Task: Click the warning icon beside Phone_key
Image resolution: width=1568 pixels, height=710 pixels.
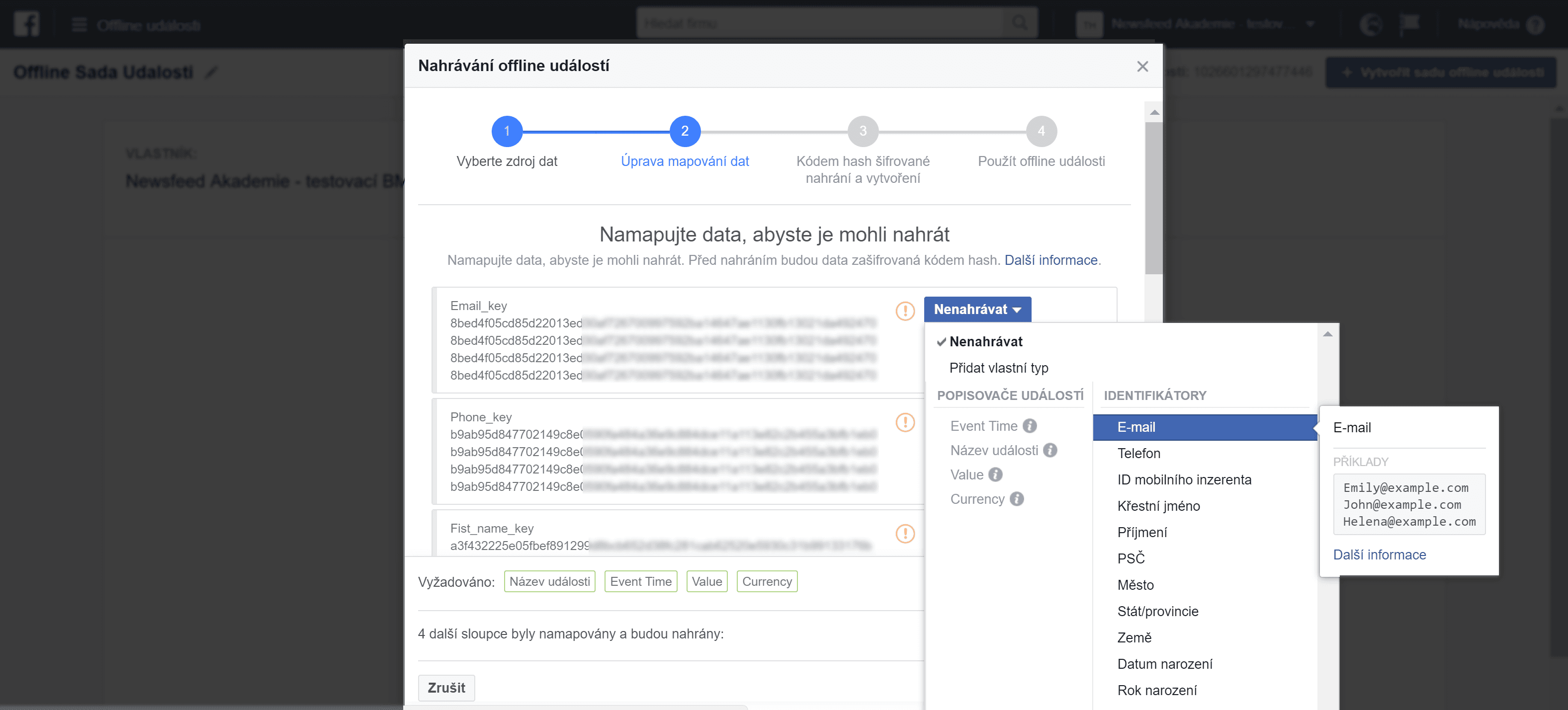Action: click(904, 422)
